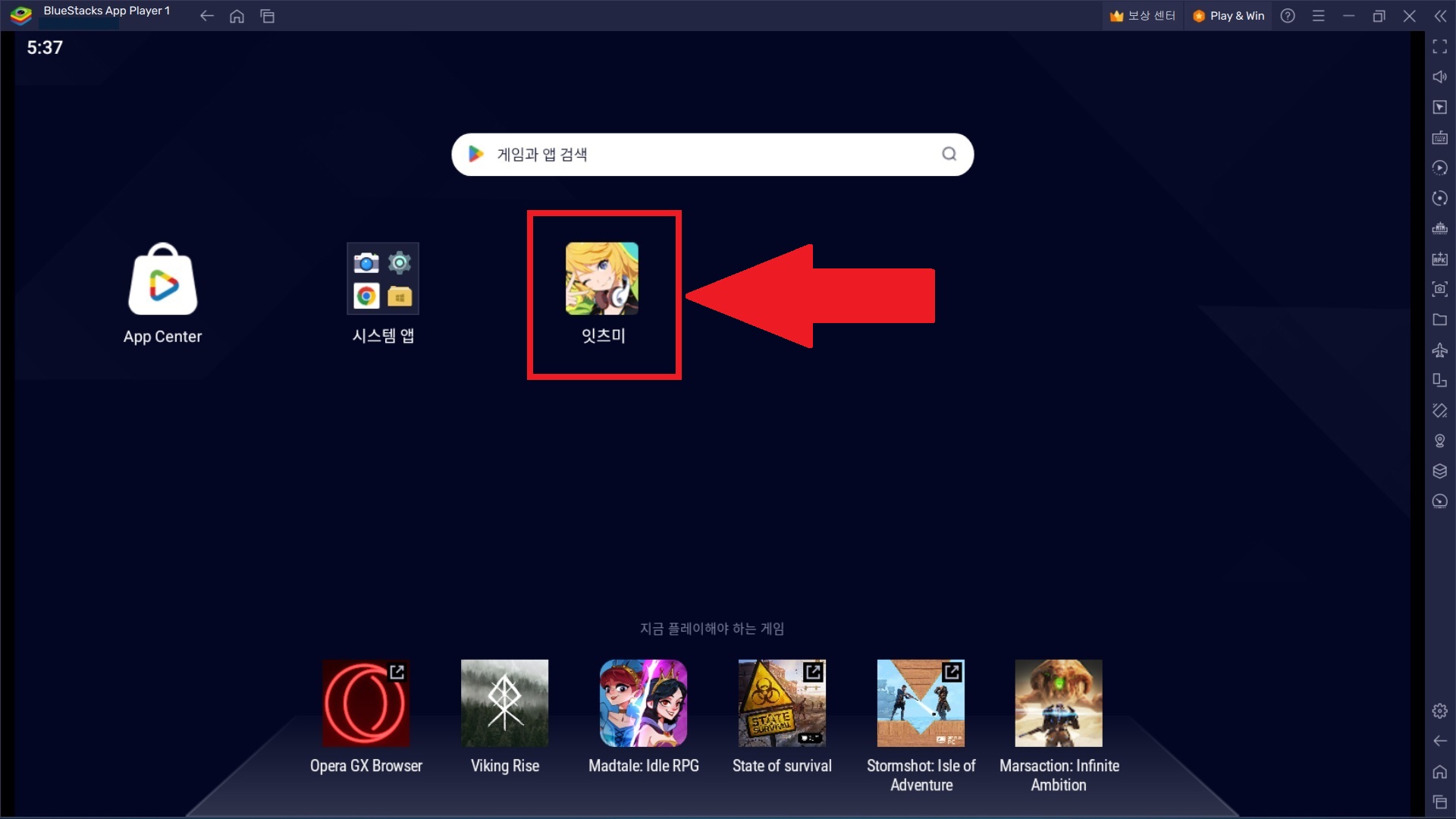Click the Install APK icon
Viewport: 1456px width, 819px height.
tap(1440, 259)
